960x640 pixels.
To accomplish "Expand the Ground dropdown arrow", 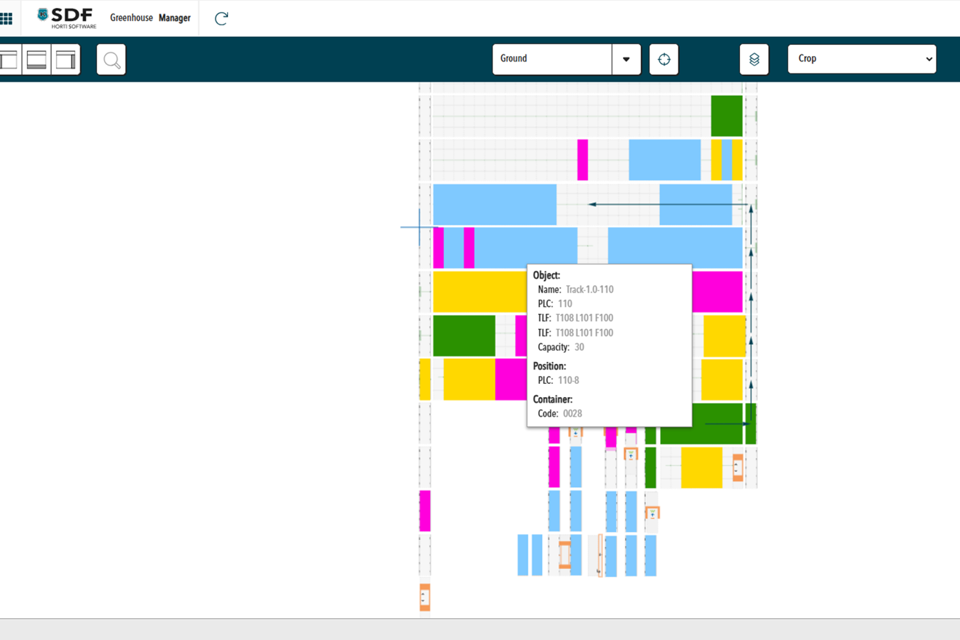I will click(626, 59).
